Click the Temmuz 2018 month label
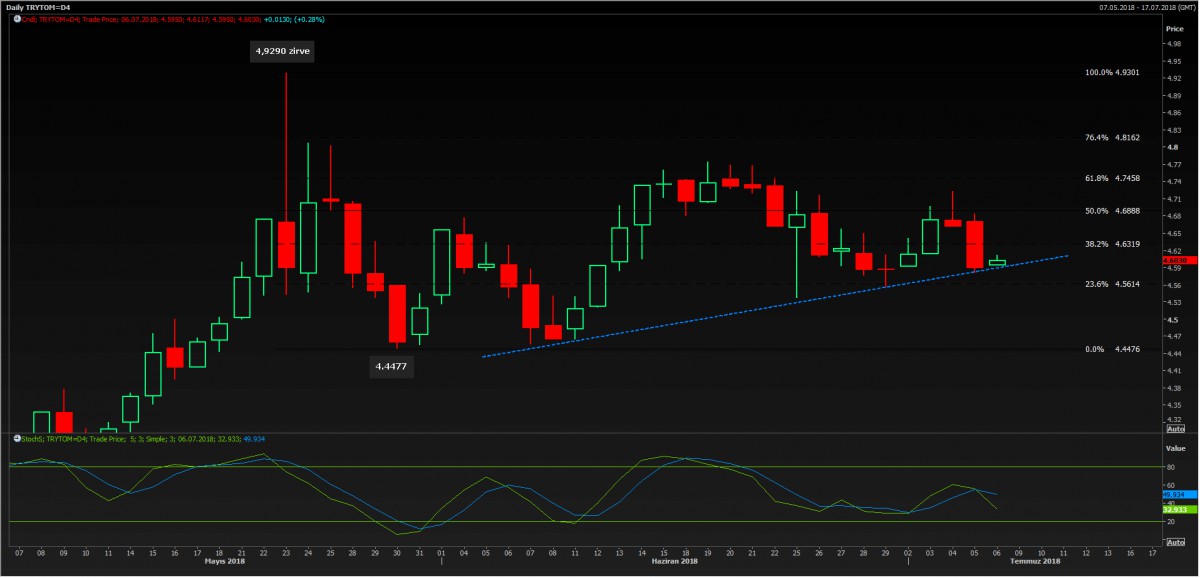Viewport: 1200px width, 578px height. point(1035,561)
